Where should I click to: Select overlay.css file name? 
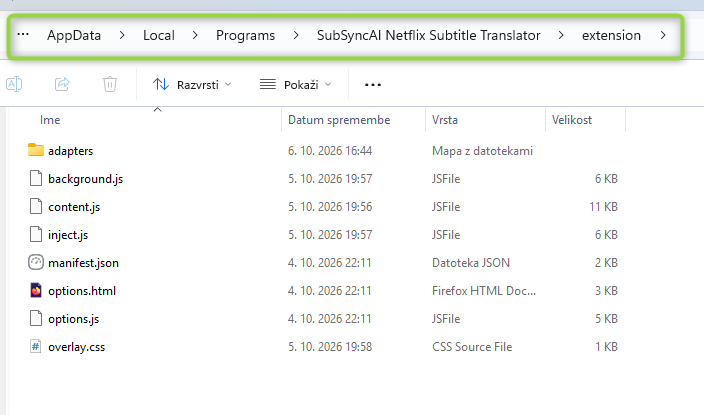(76, 347)
